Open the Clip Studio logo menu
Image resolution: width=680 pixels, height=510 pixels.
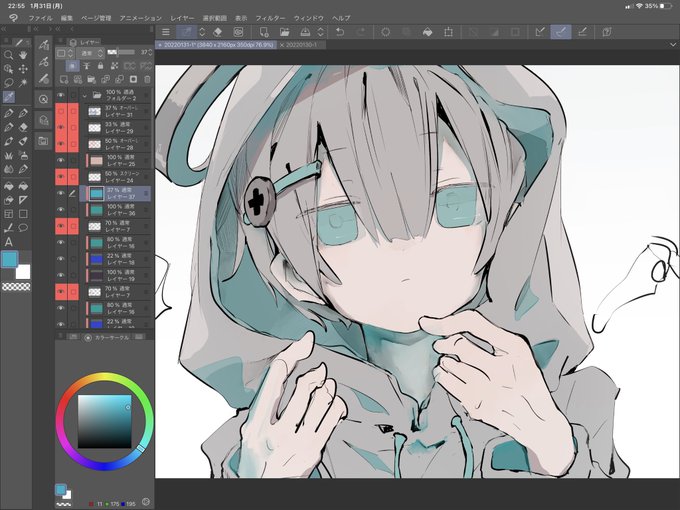tap(13, 18)
